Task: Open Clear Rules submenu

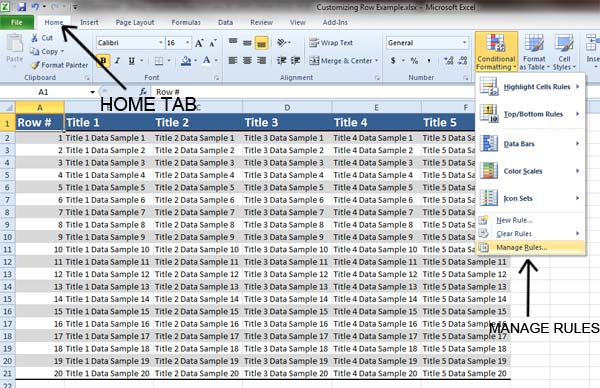Action: pos(530,233)
